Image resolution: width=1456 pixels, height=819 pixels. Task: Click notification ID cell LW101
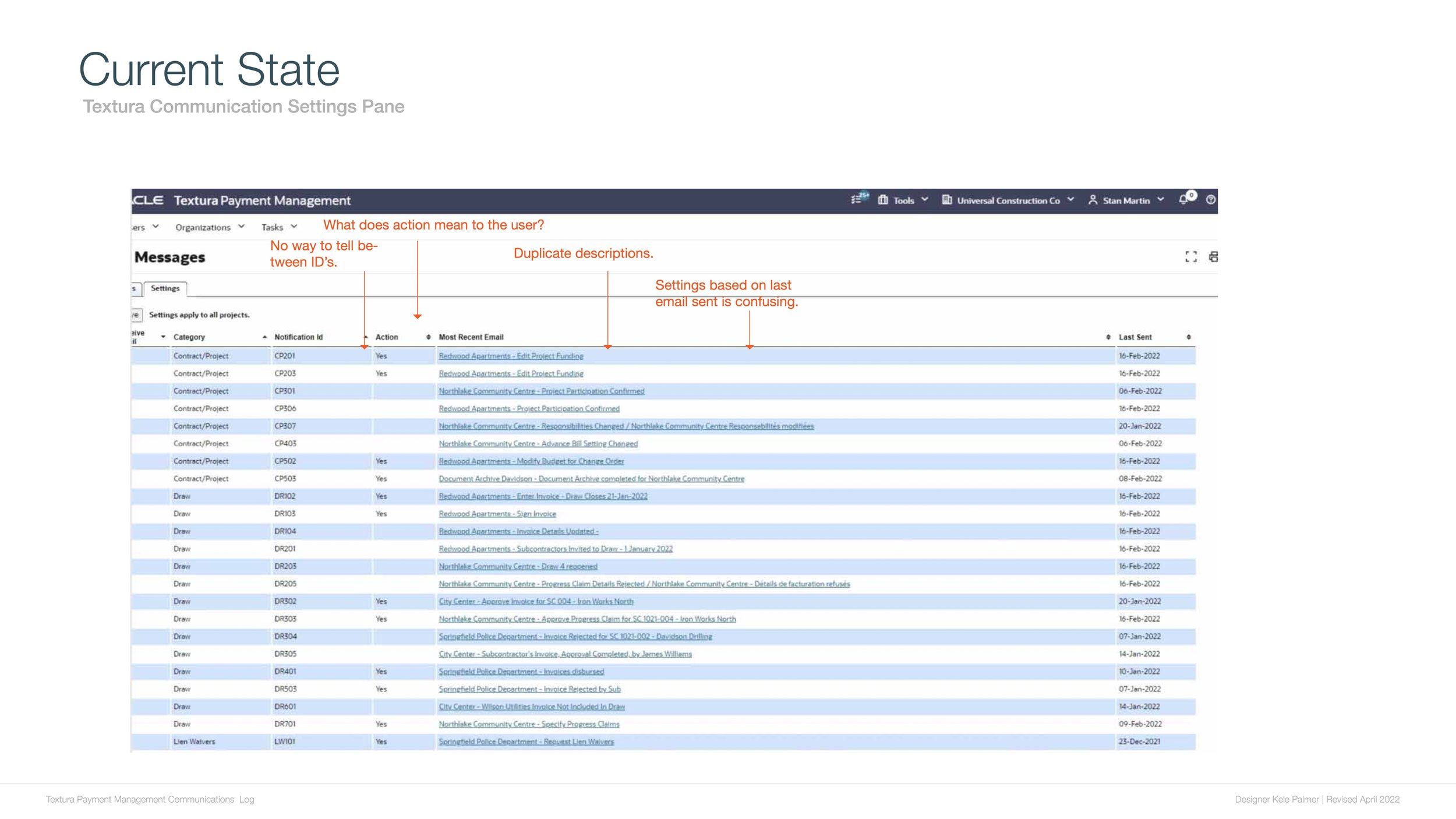coord(284,741)
